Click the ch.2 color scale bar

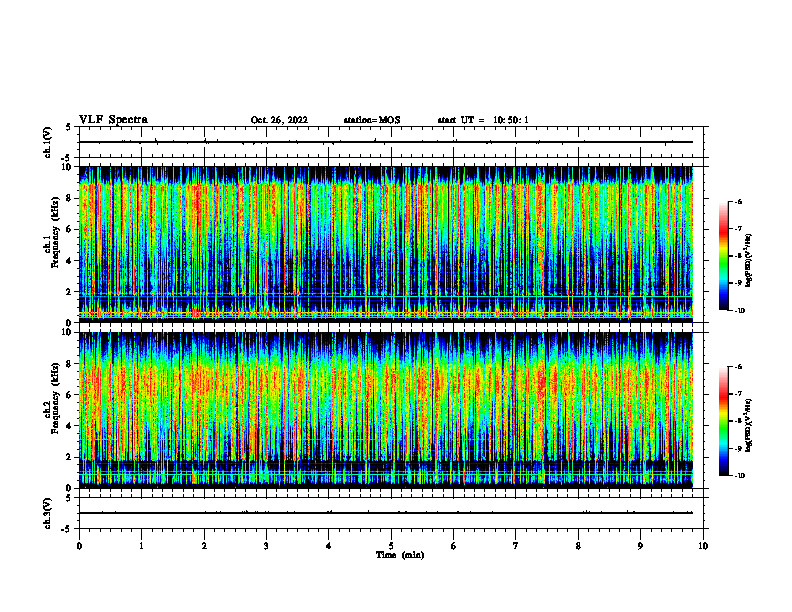pos(723,421)
